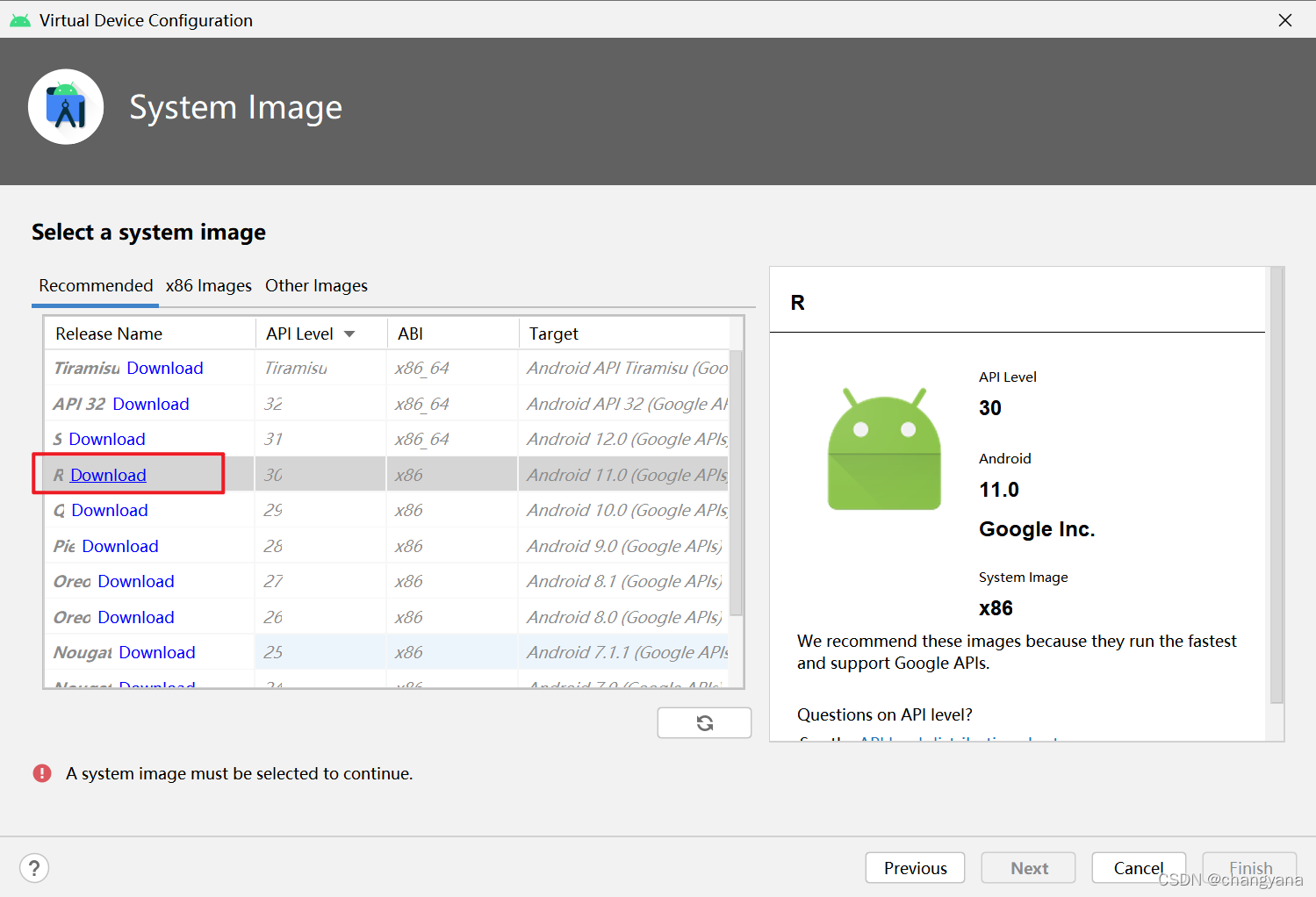Screen dimensions: 1316x897
Task: Click the Android icon in title bar
Action: [19, 20]
